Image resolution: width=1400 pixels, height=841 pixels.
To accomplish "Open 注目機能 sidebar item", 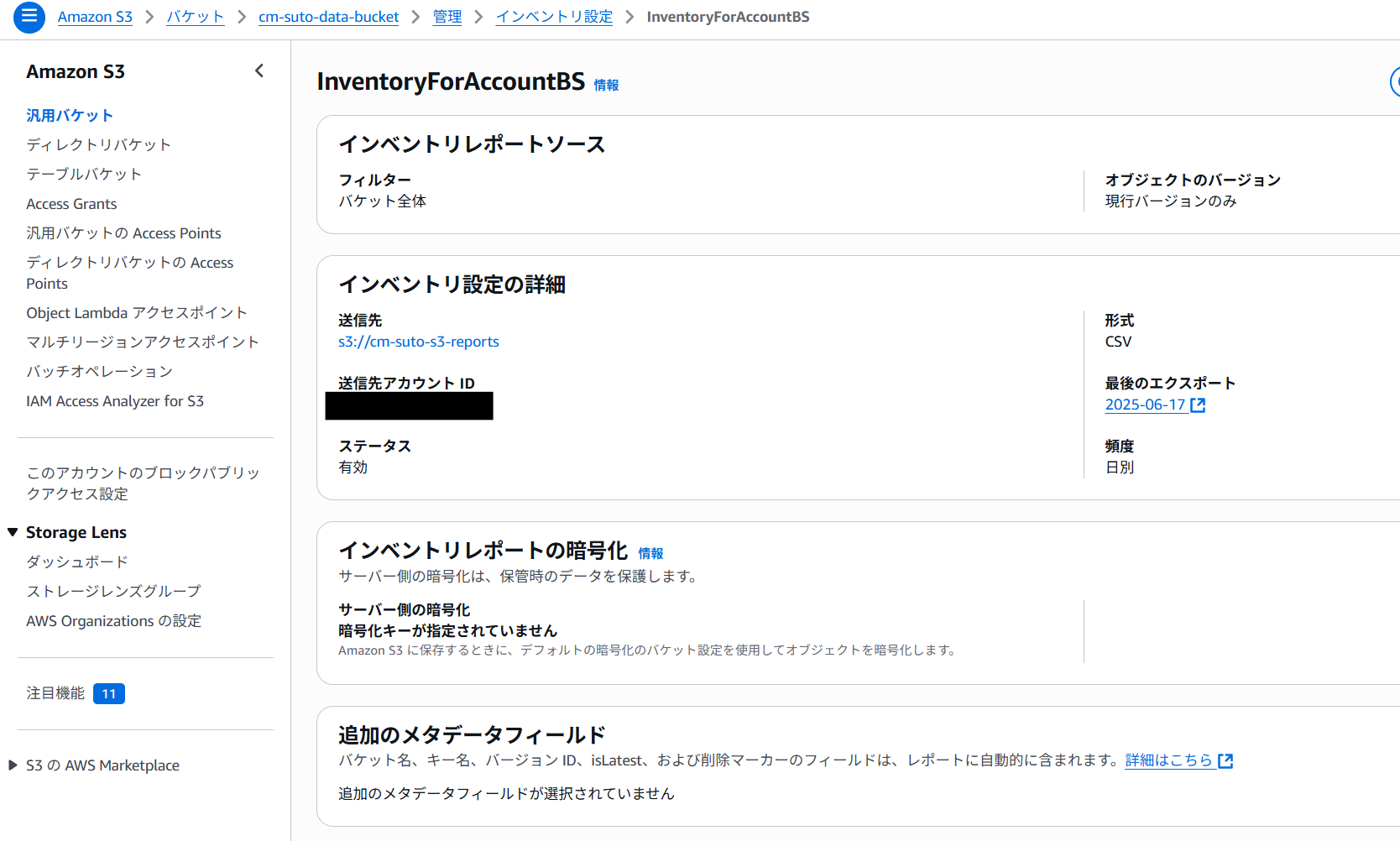I will pos(55,693).
